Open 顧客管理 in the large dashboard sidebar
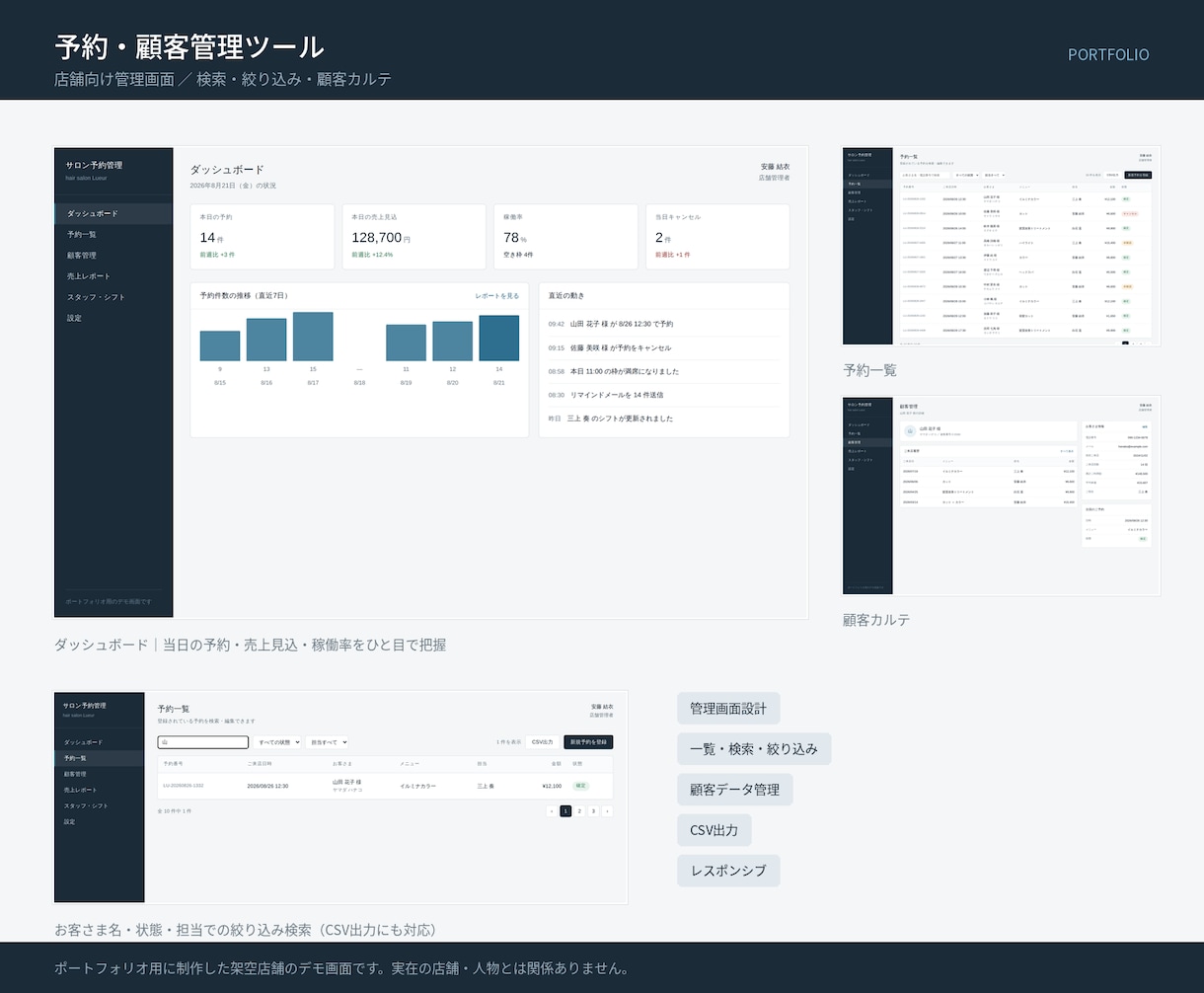The image size is (1204, 993). point(113,255)
